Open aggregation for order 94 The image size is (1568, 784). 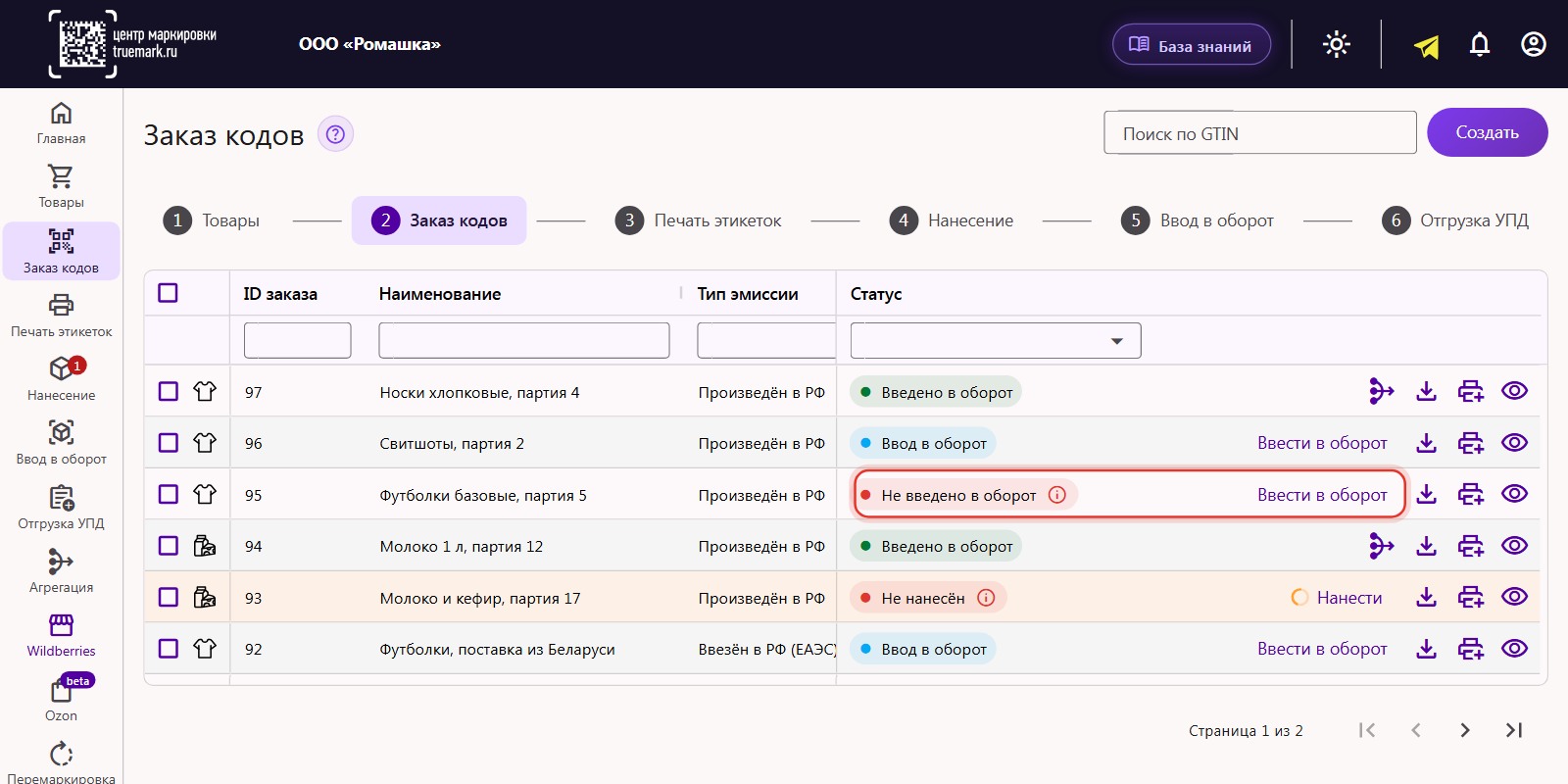pyautogui.click(x=1382, y=546)
